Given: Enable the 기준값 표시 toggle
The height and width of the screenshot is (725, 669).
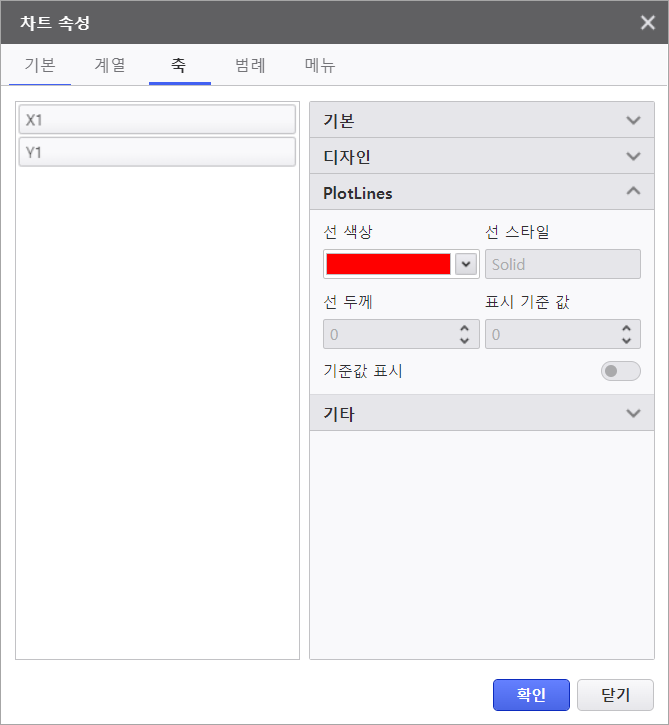Looking at the screenshot, I should point(620,371).
